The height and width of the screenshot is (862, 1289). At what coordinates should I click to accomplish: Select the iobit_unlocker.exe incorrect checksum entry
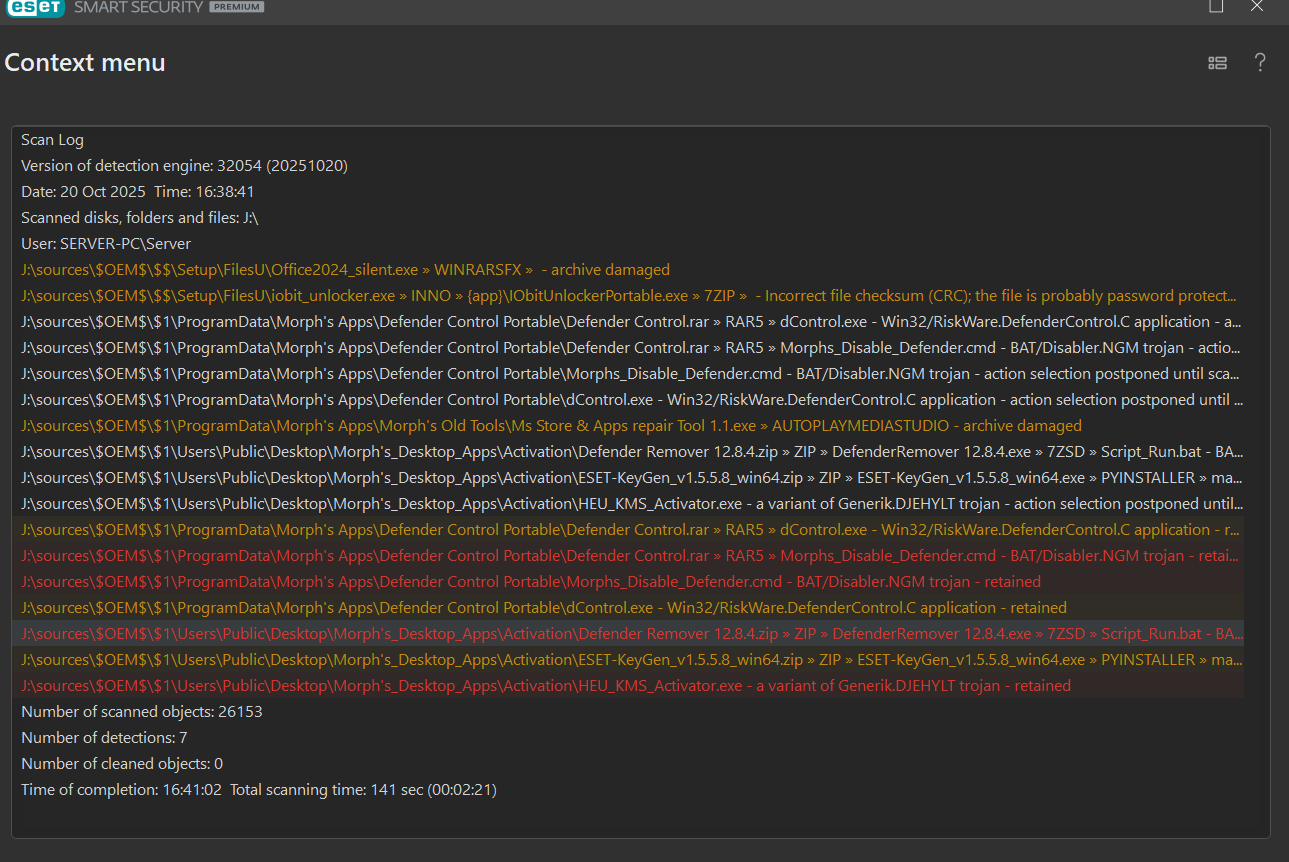coord(628,296)
